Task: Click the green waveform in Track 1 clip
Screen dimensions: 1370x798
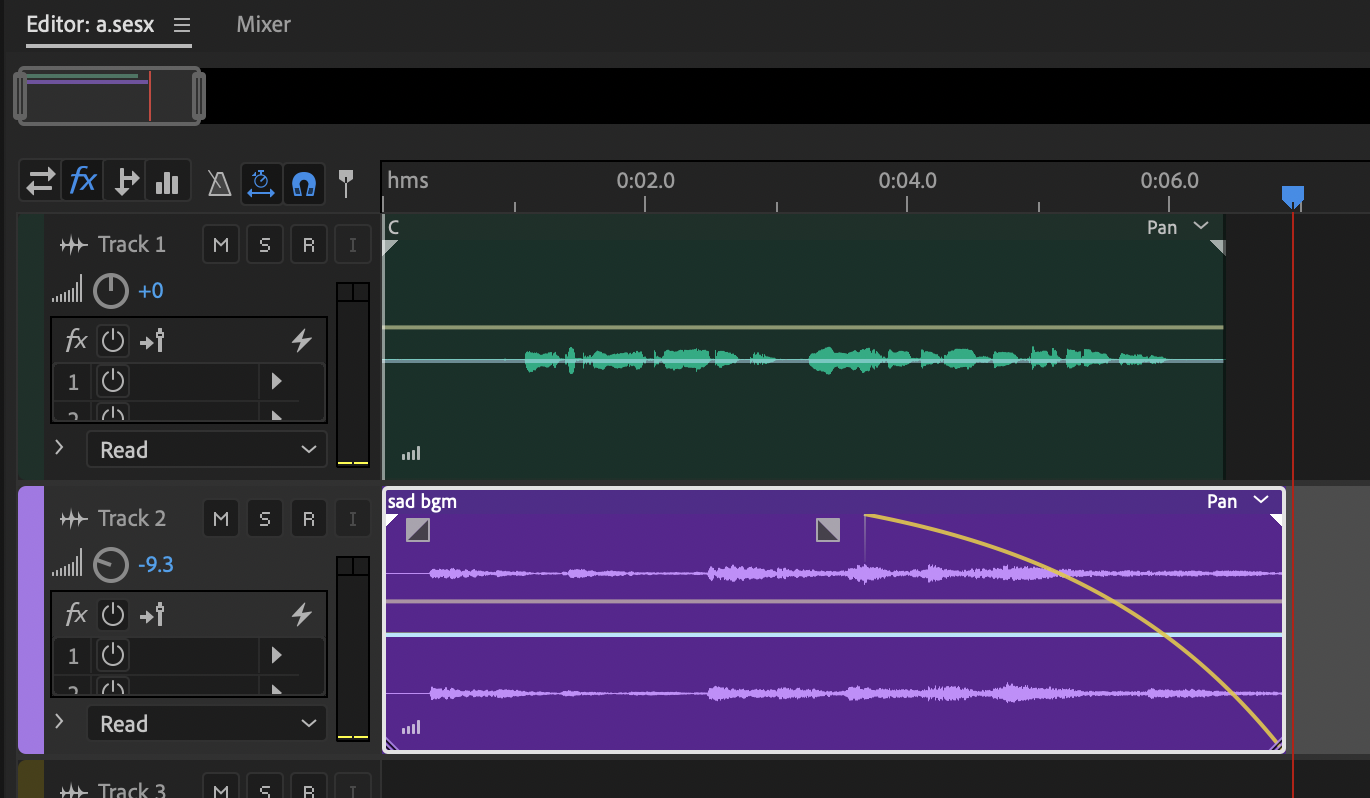Action: 845,360
